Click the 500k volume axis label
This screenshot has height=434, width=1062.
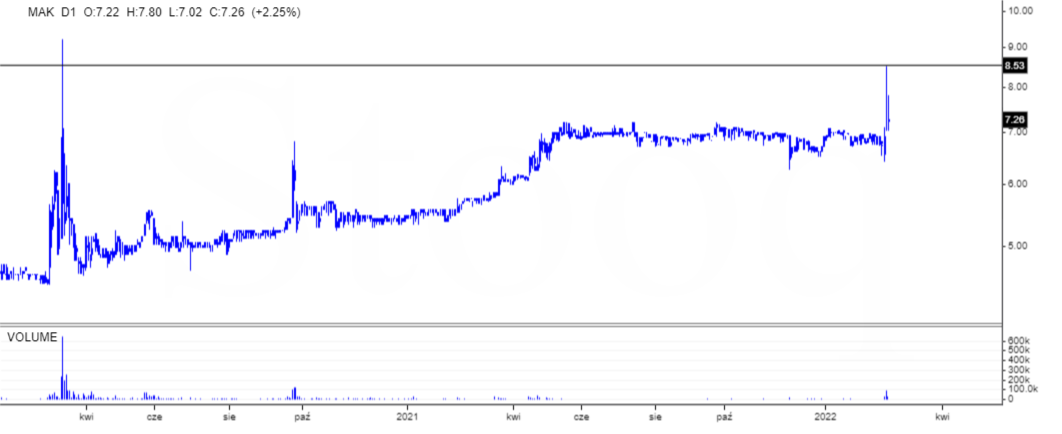(x=1019, y=349)
